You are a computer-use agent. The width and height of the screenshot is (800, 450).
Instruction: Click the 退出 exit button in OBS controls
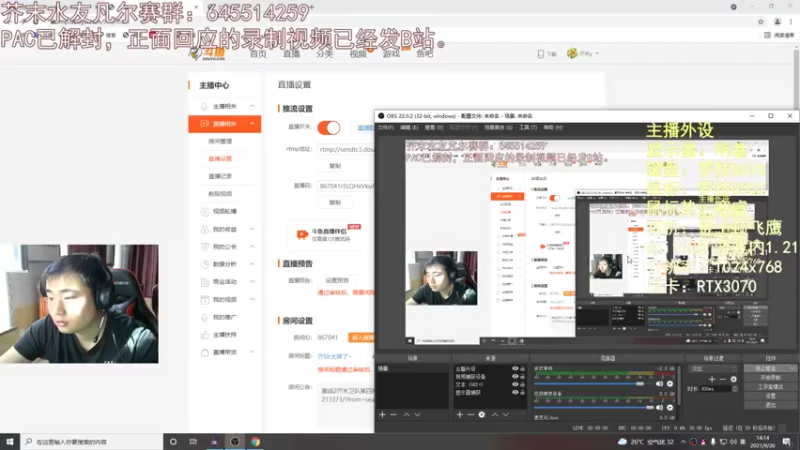click(770, 405)
